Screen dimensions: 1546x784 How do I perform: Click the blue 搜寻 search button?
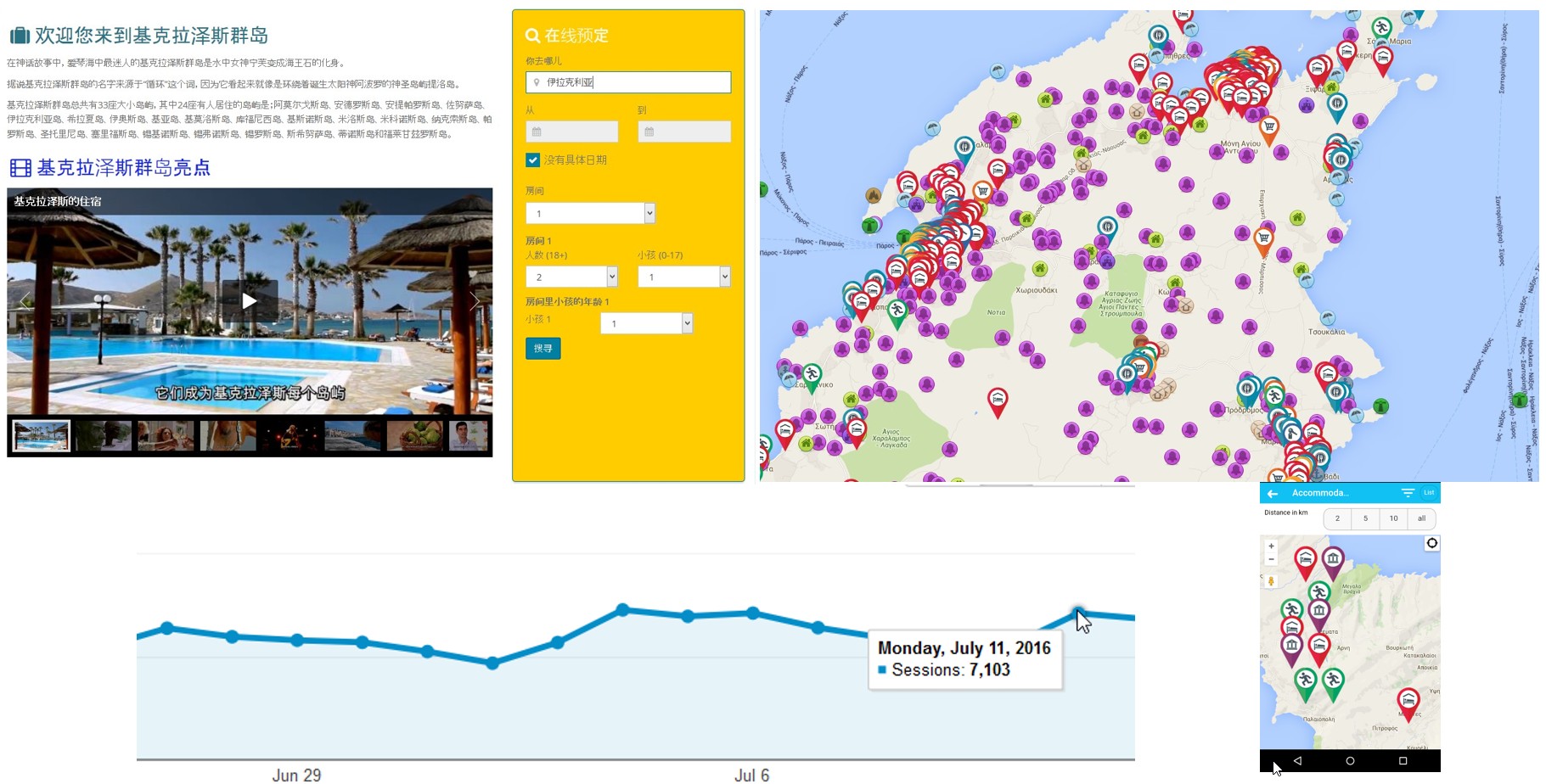[x=543, y=348]
